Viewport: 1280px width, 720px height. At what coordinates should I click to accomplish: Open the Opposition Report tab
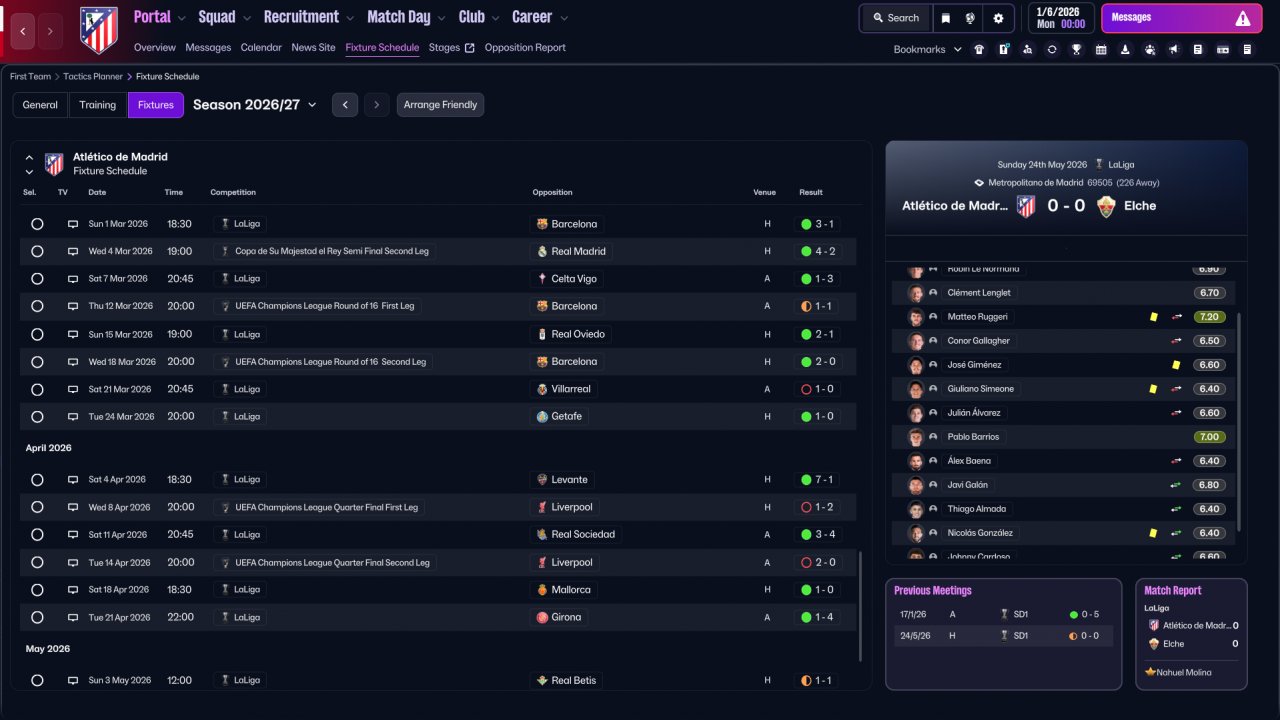525,47
